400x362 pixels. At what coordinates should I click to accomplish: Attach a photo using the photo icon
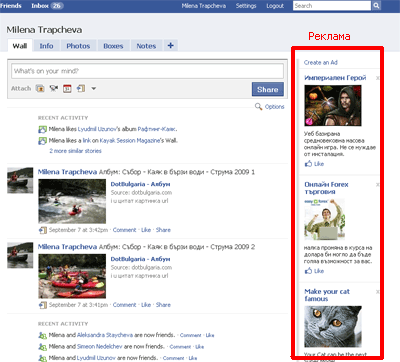click(40, 89)
